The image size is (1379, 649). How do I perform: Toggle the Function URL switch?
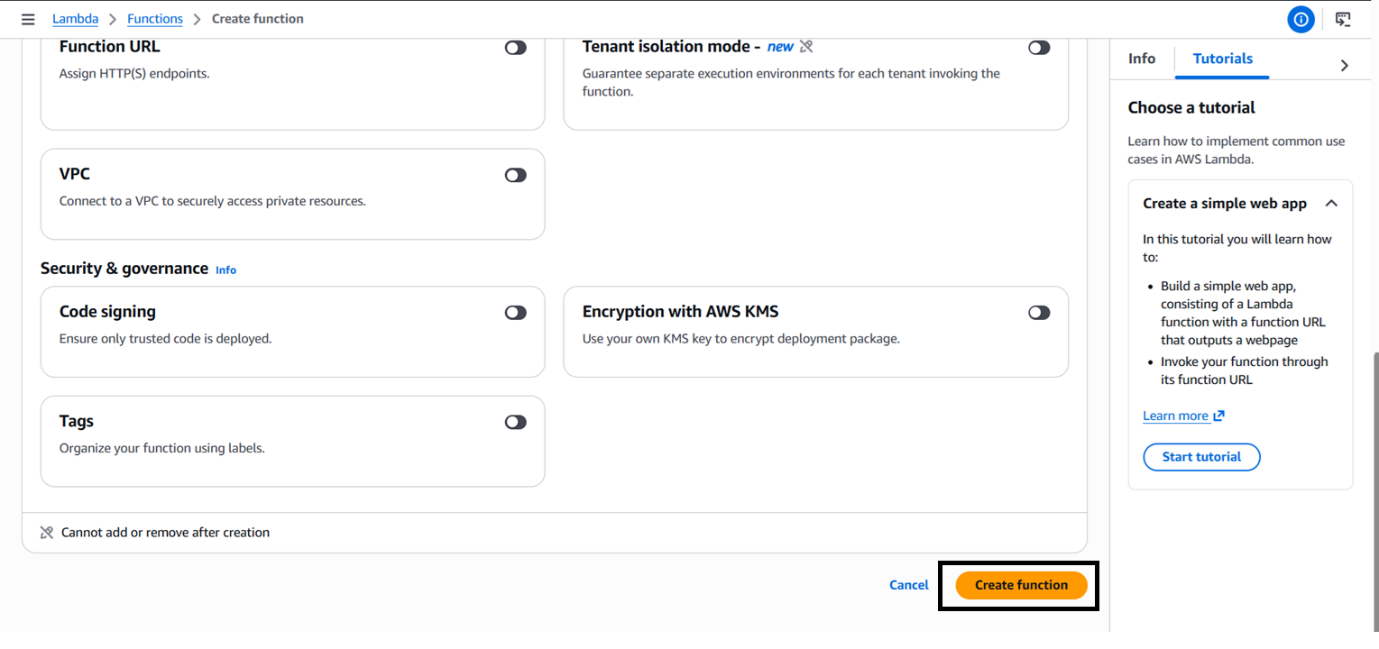516,47
